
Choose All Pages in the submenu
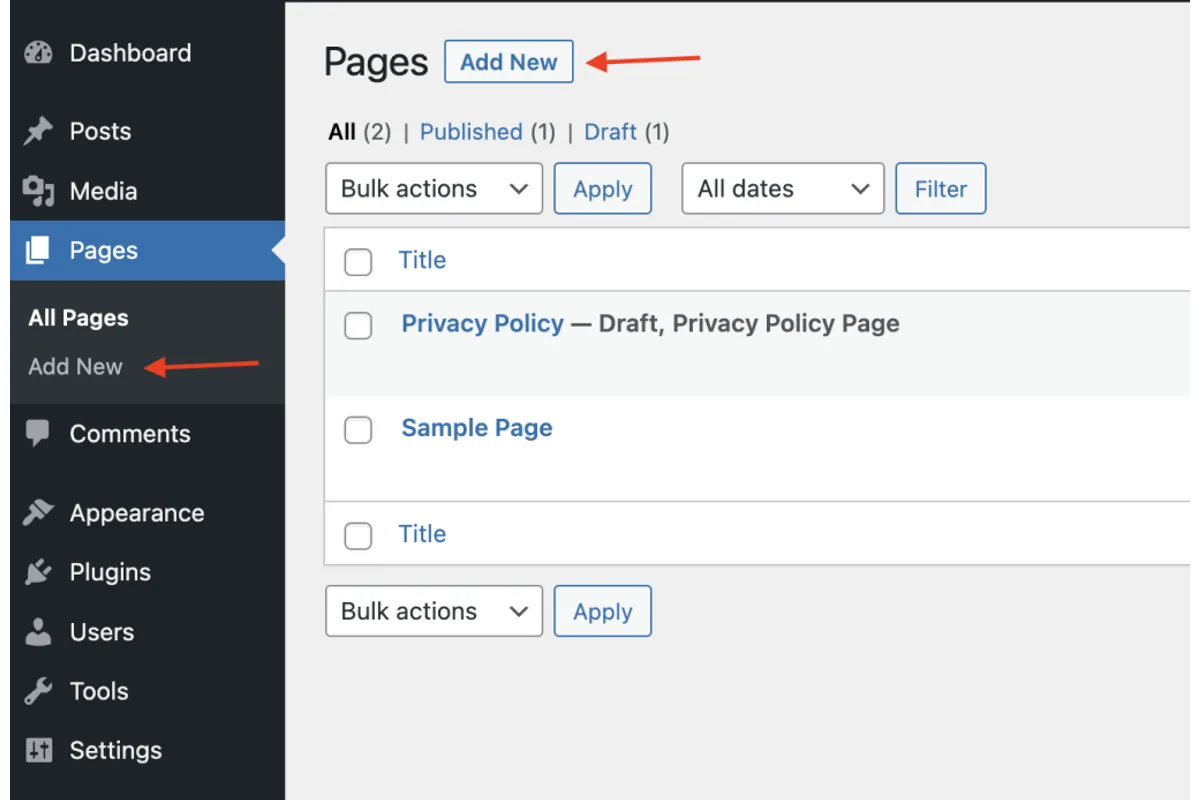(79, 318)
